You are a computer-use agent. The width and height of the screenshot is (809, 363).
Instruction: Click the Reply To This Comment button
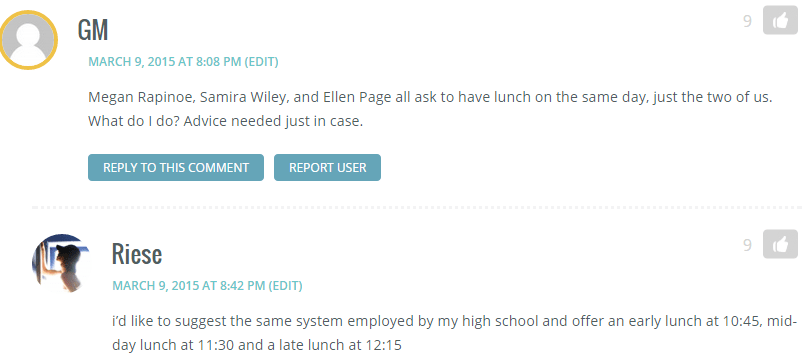(x=176, y=168)
